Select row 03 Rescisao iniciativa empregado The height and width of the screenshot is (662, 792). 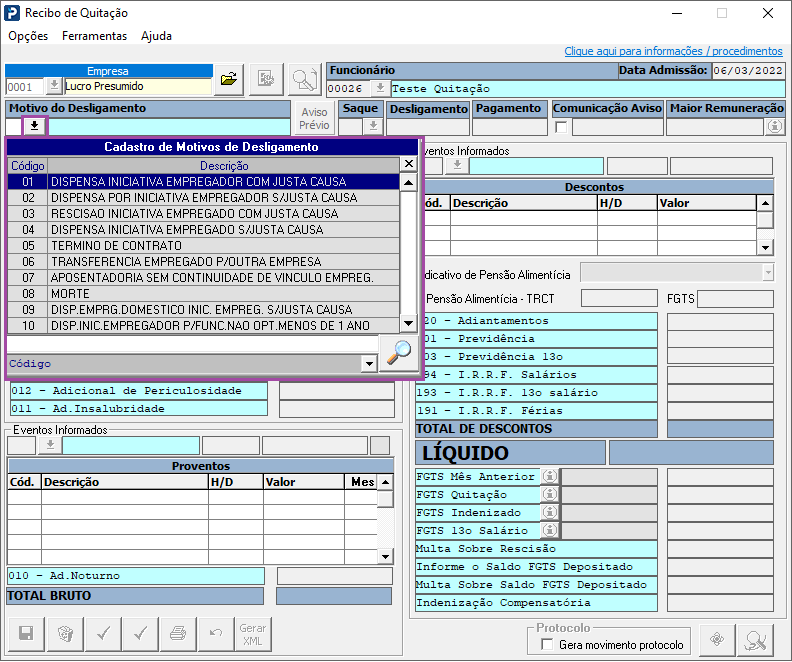204,214
